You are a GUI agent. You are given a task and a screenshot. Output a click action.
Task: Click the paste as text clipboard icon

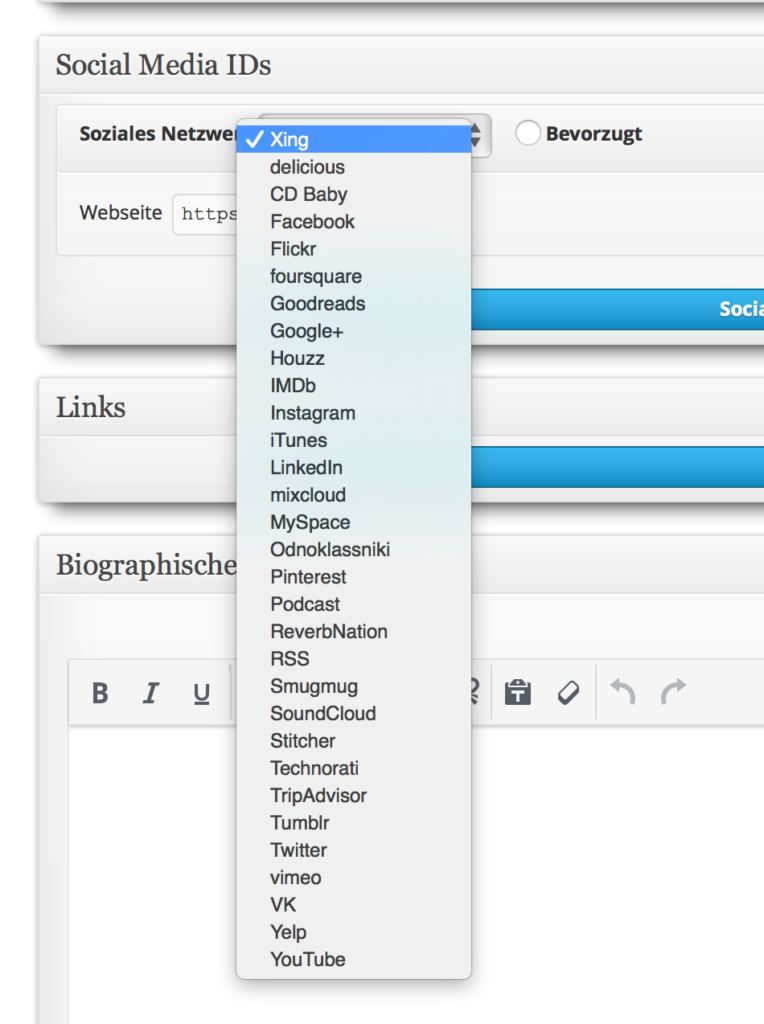pos(518,692)
